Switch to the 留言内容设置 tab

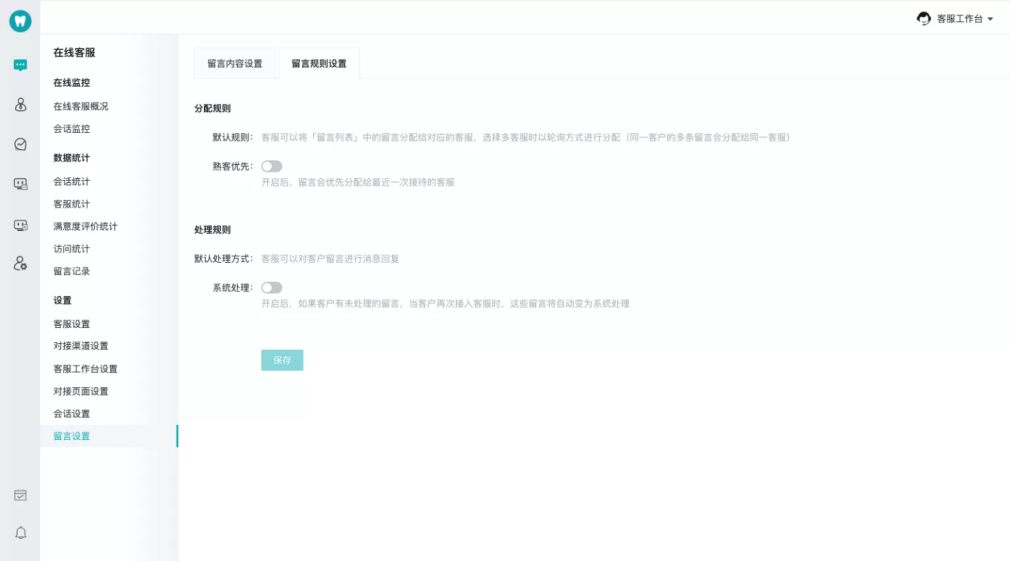tap(234, 63)
